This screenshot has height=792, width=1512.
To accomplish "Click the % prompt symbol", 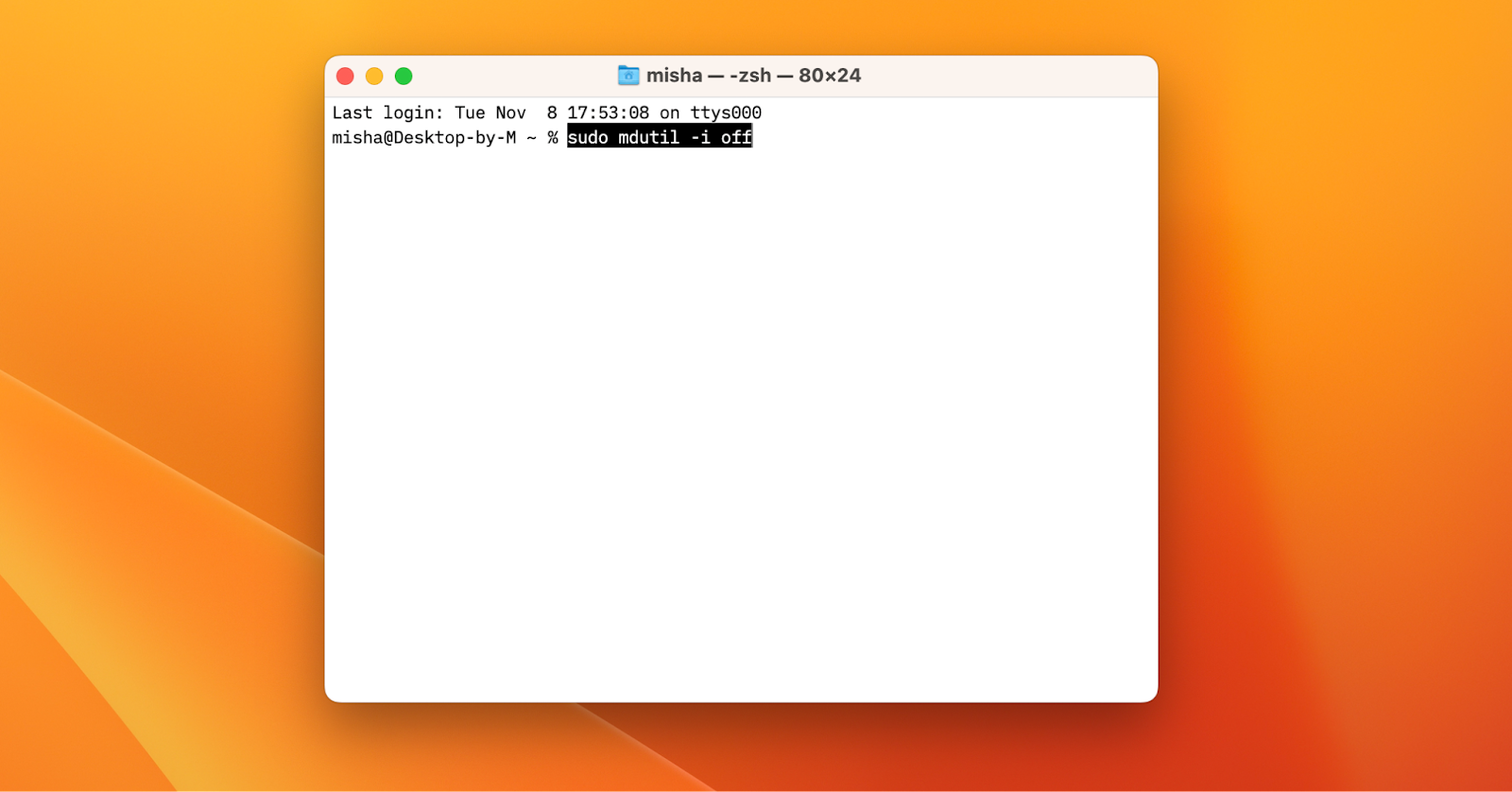I will coord(553,138).
